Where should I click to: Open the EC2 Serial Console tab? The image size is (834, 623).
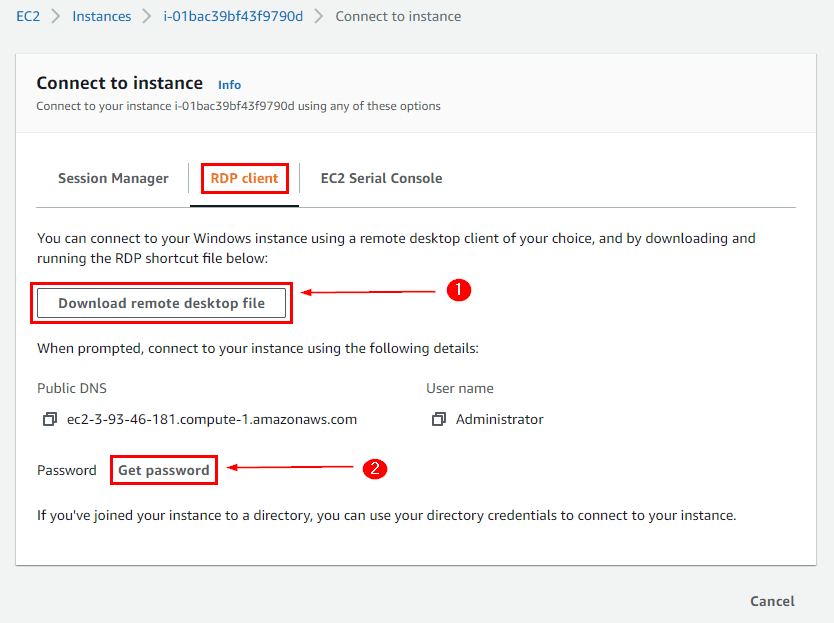381,178
